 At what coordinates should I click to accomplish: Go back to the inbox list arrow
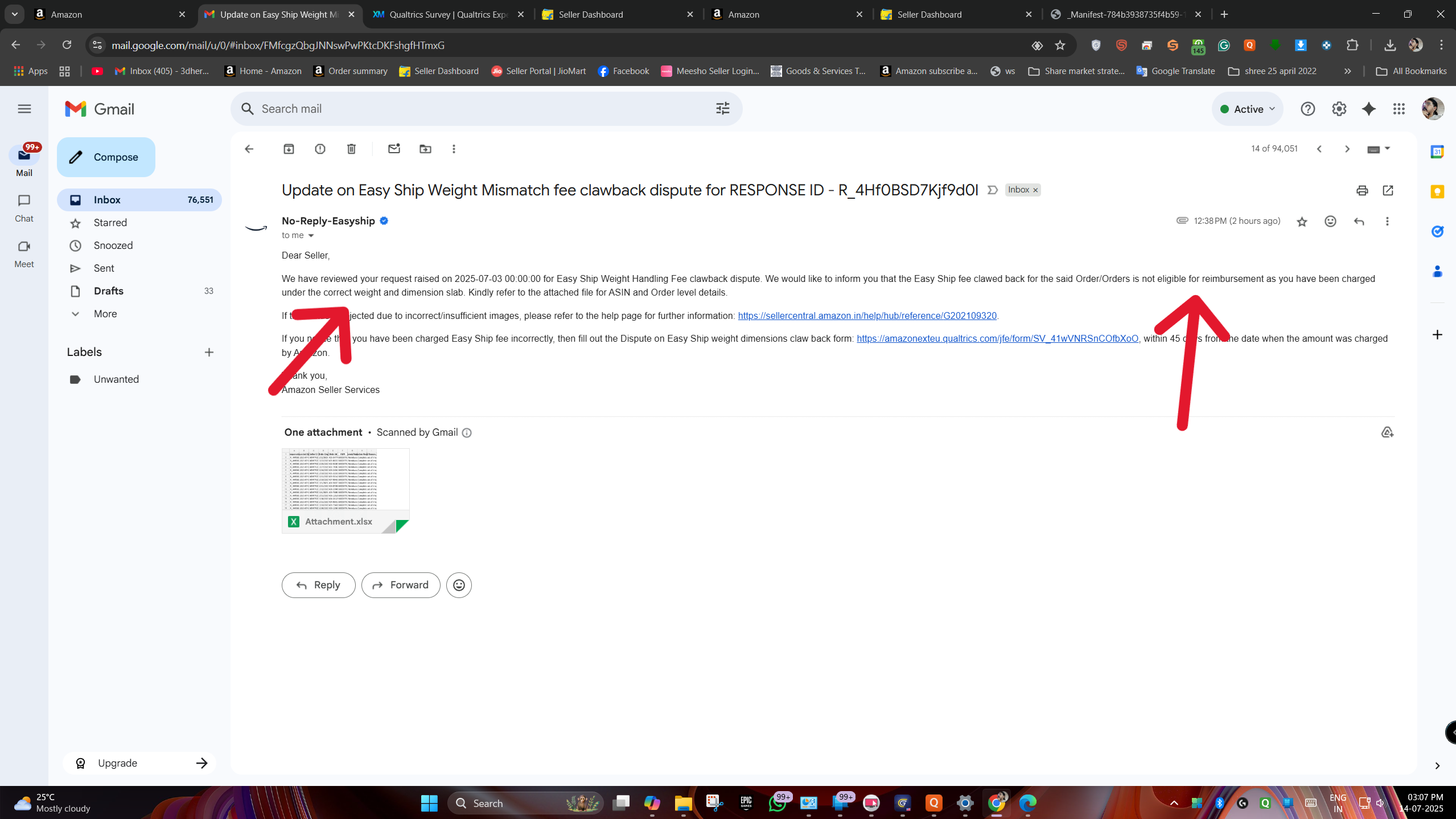click(x=249, y=149)
